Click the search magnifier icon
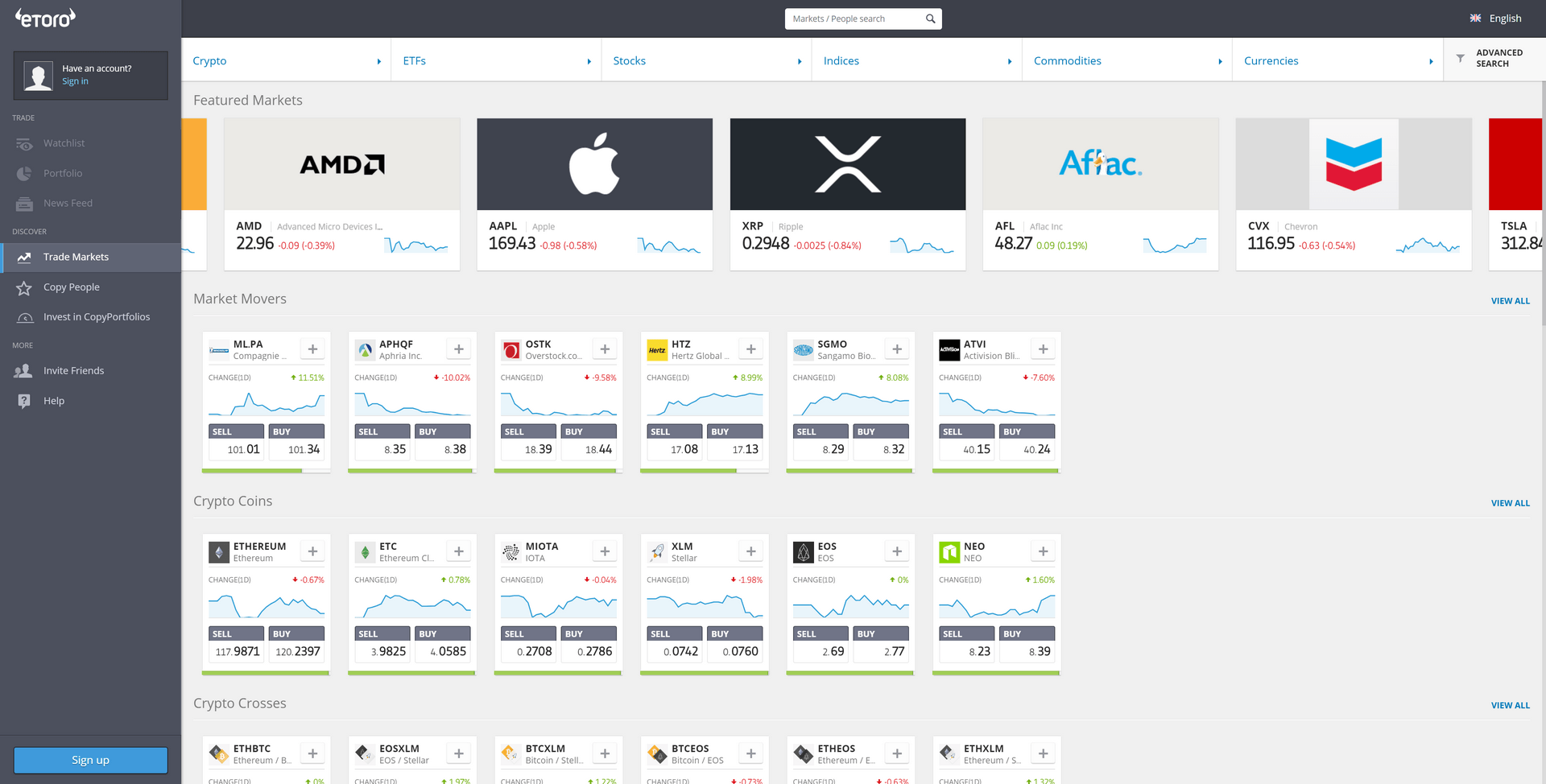The height and width of the screenshot is (784, 1546). tap(930, 19)
